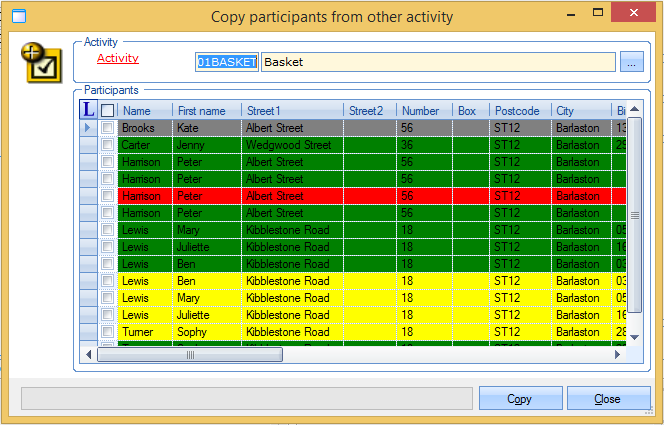Select the red highlighted Harrison Peter row

(x=300, y=196)
